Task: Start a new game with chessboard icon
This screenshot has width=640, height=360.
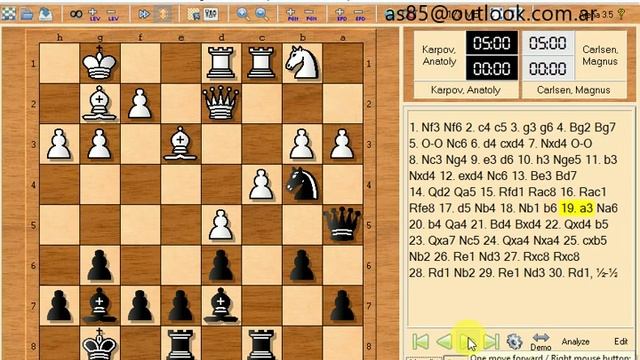Action: (x=9, y=14)
